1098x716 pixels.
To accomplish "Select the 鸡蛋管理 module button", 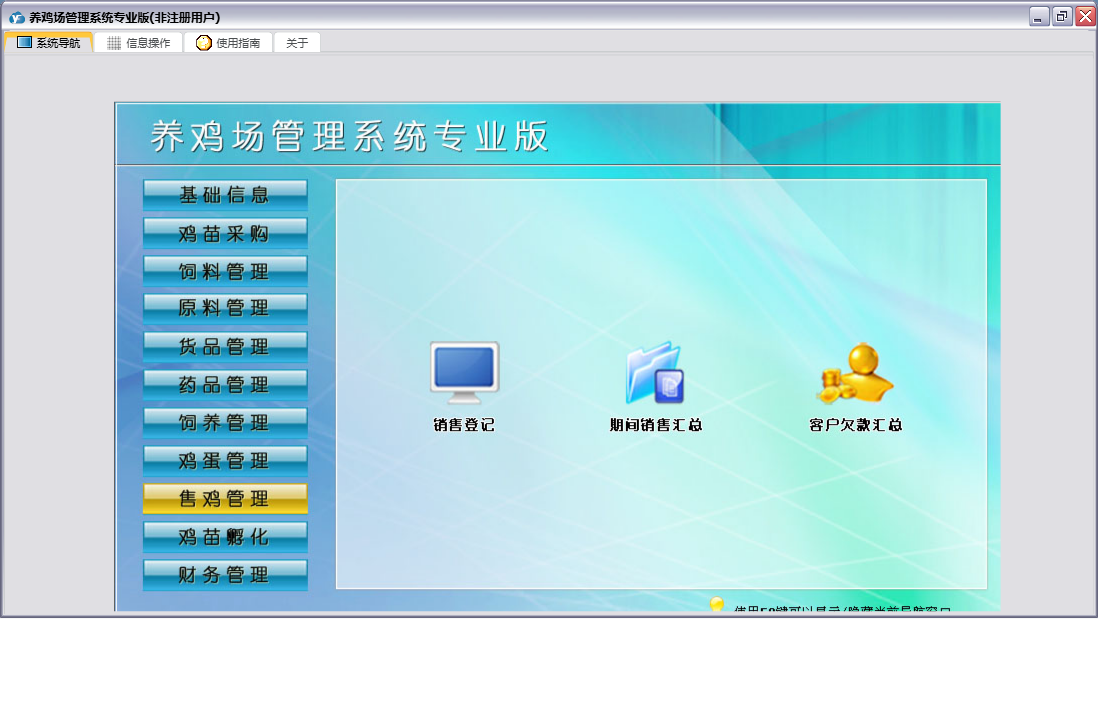I will (x=225, y=460).
